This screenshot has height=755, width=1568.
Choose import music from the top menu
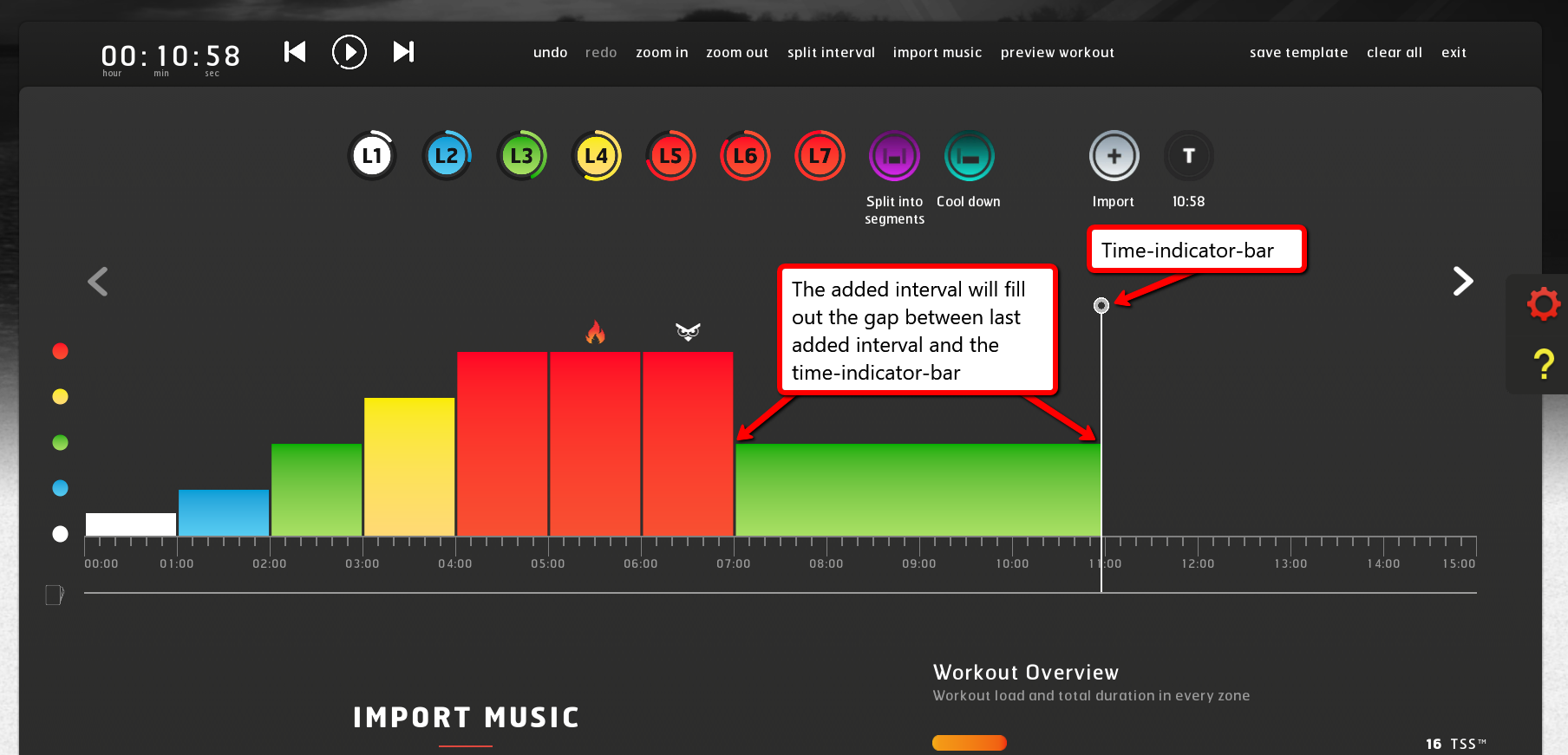pyautogui.click(x=937, y=53)
